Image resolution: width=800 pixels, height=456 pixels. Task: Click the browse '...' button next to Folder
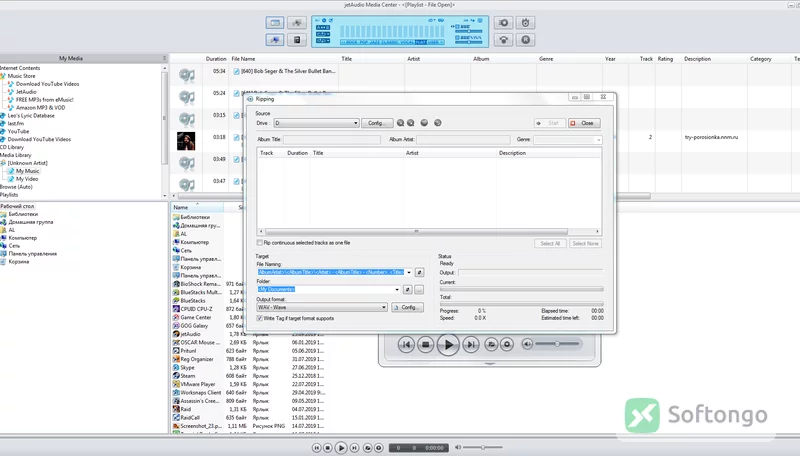pos(419,290)
